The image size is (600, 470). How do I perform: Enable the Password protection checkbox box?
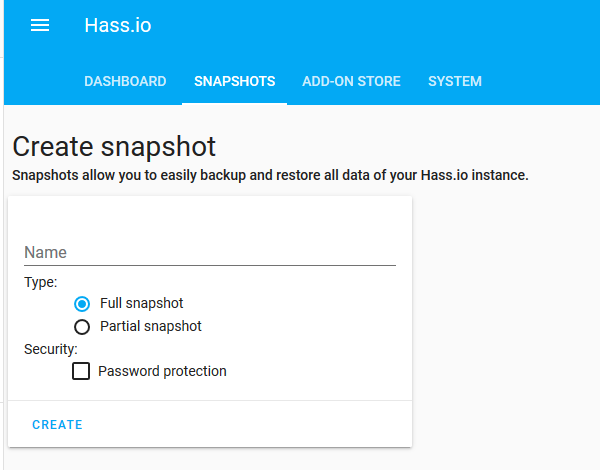81,371
